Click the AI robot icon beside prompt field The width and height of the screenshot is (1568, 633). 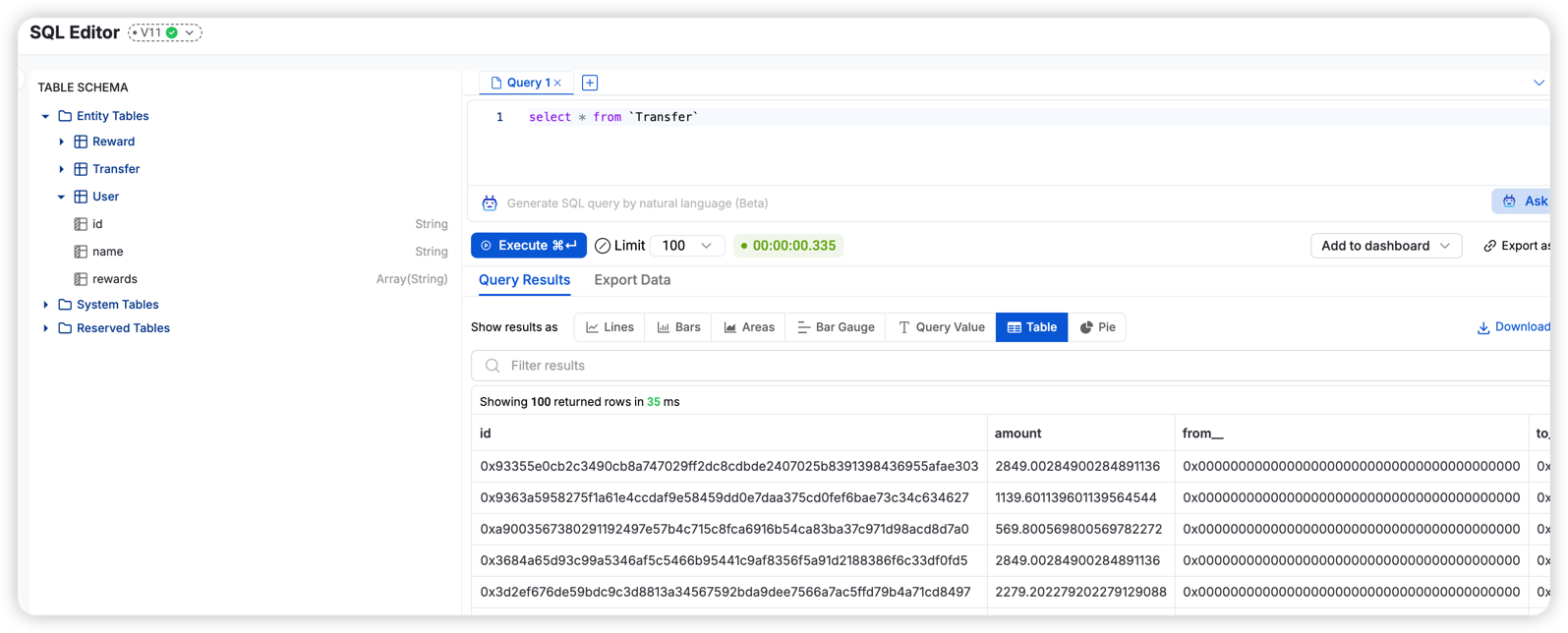click(x=490, y=203)
